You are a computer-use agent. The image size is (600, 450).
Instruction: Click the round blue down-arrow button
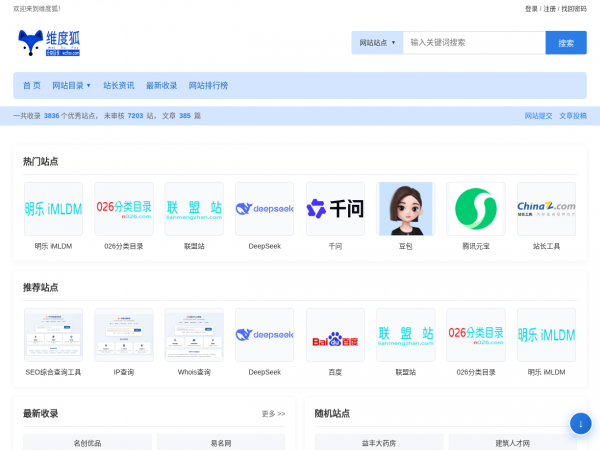(x=580, y=424)
